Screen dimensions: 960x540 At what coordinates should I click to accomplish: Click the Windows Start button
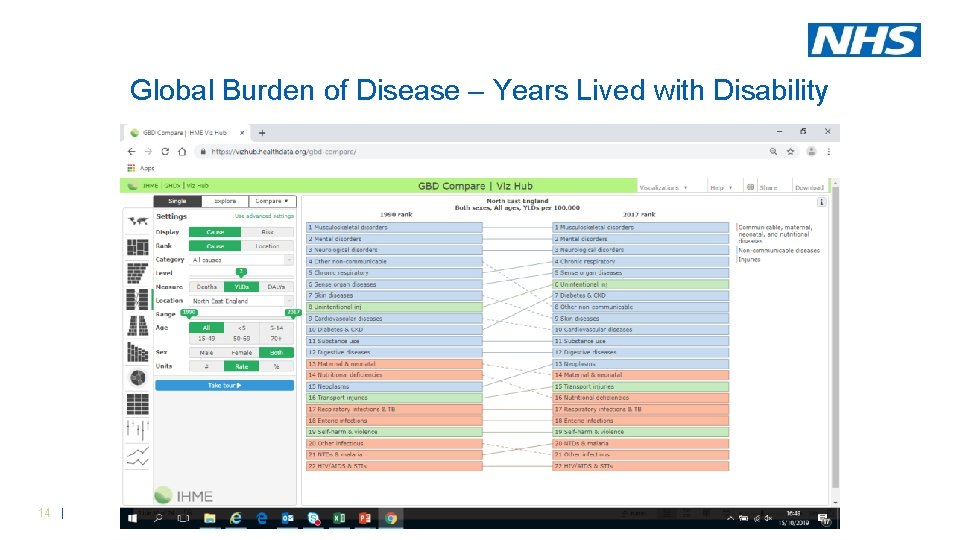(x=132, y=519)
